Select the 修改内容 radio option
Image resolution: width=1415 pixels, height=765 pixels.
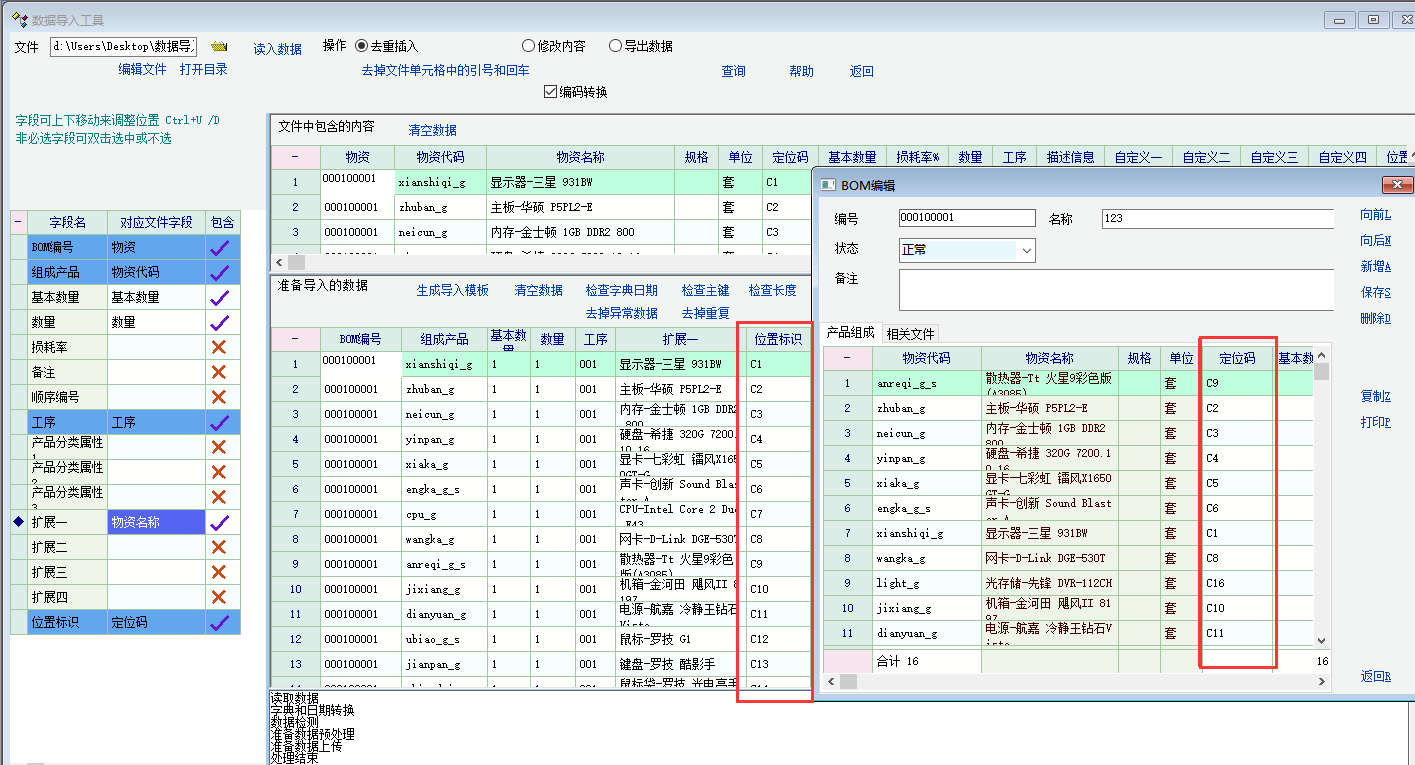(x=529, y=46)
